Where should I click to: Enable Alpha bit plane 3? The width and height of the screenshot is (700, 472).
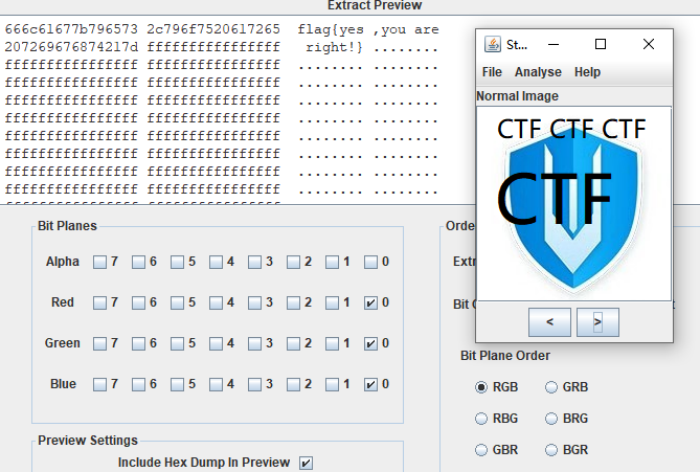point(254,262)
